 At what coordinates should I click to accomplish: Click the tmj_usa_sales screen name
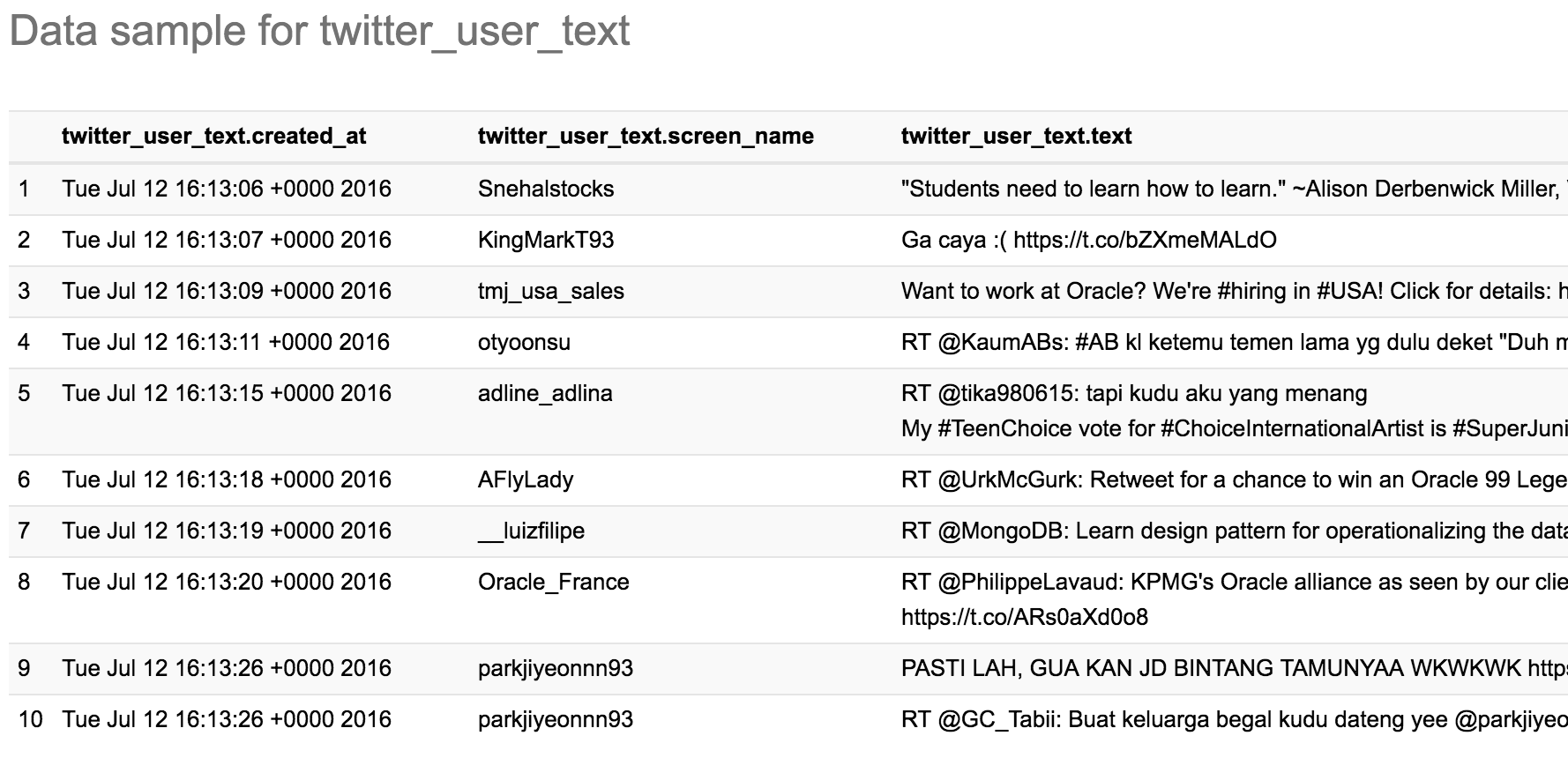(550, 291)
